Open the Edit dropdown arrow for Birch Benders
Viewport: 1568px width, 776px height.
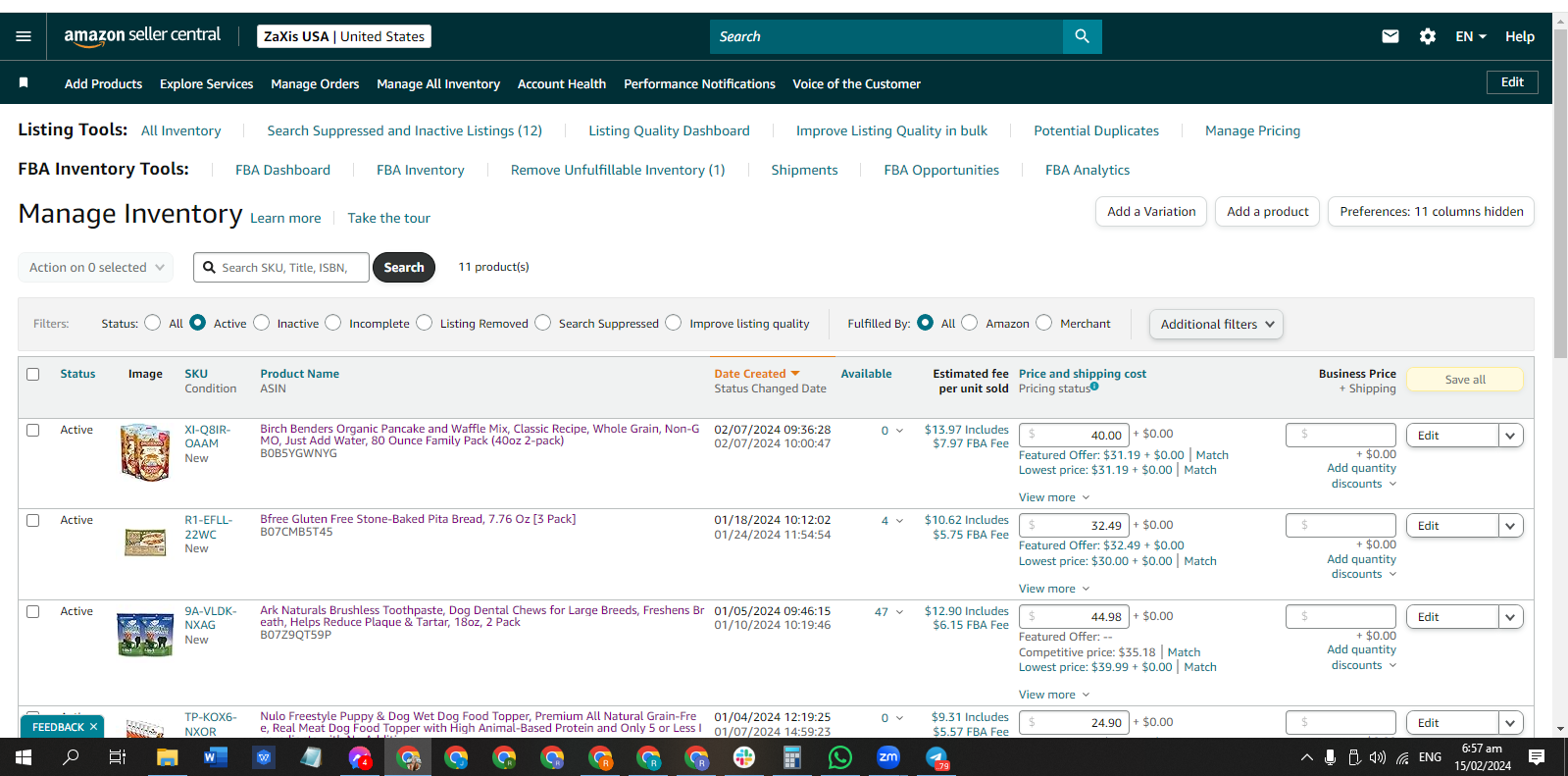coord(1510,436)
